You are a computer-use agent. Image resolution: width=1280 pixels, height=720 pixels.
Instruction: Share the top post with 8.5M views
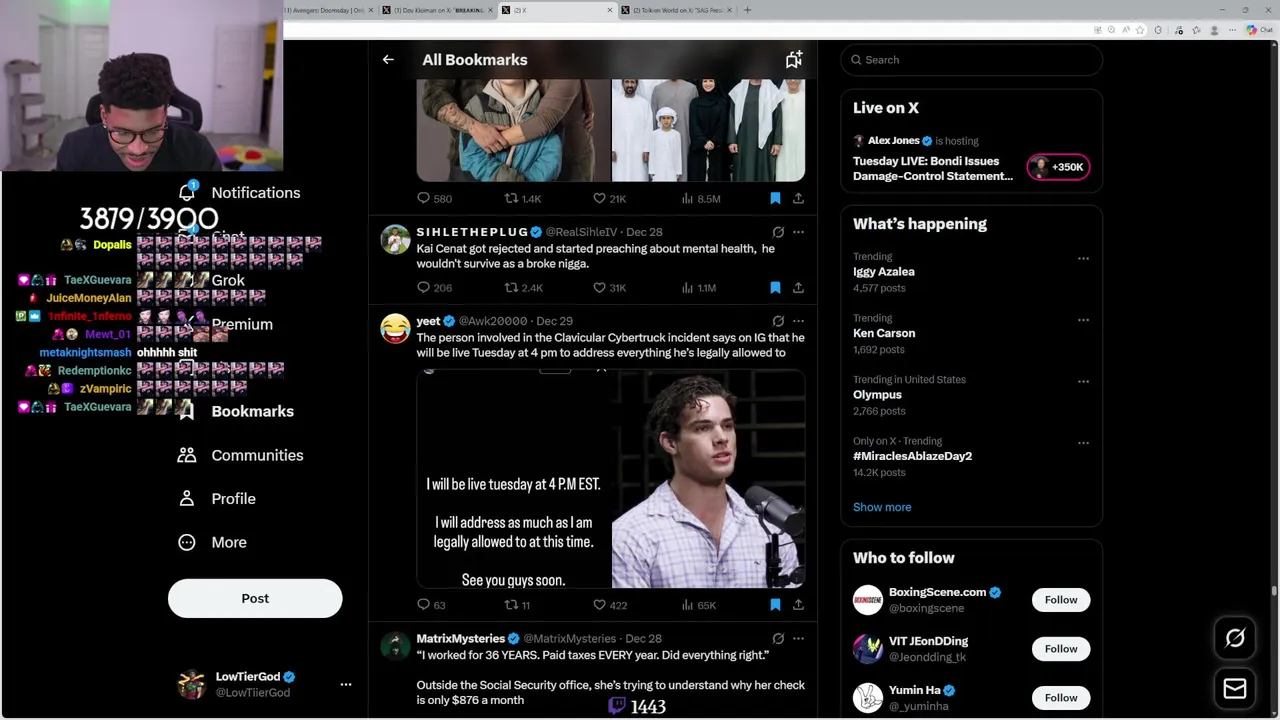[798, 199]
